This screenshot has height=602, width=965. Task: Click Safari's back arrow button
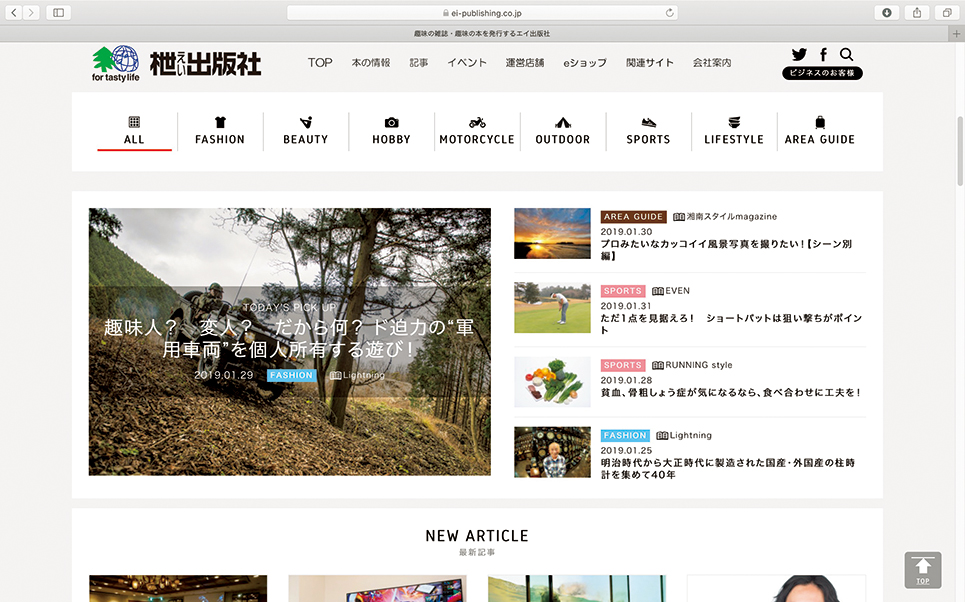pos(15,12)
